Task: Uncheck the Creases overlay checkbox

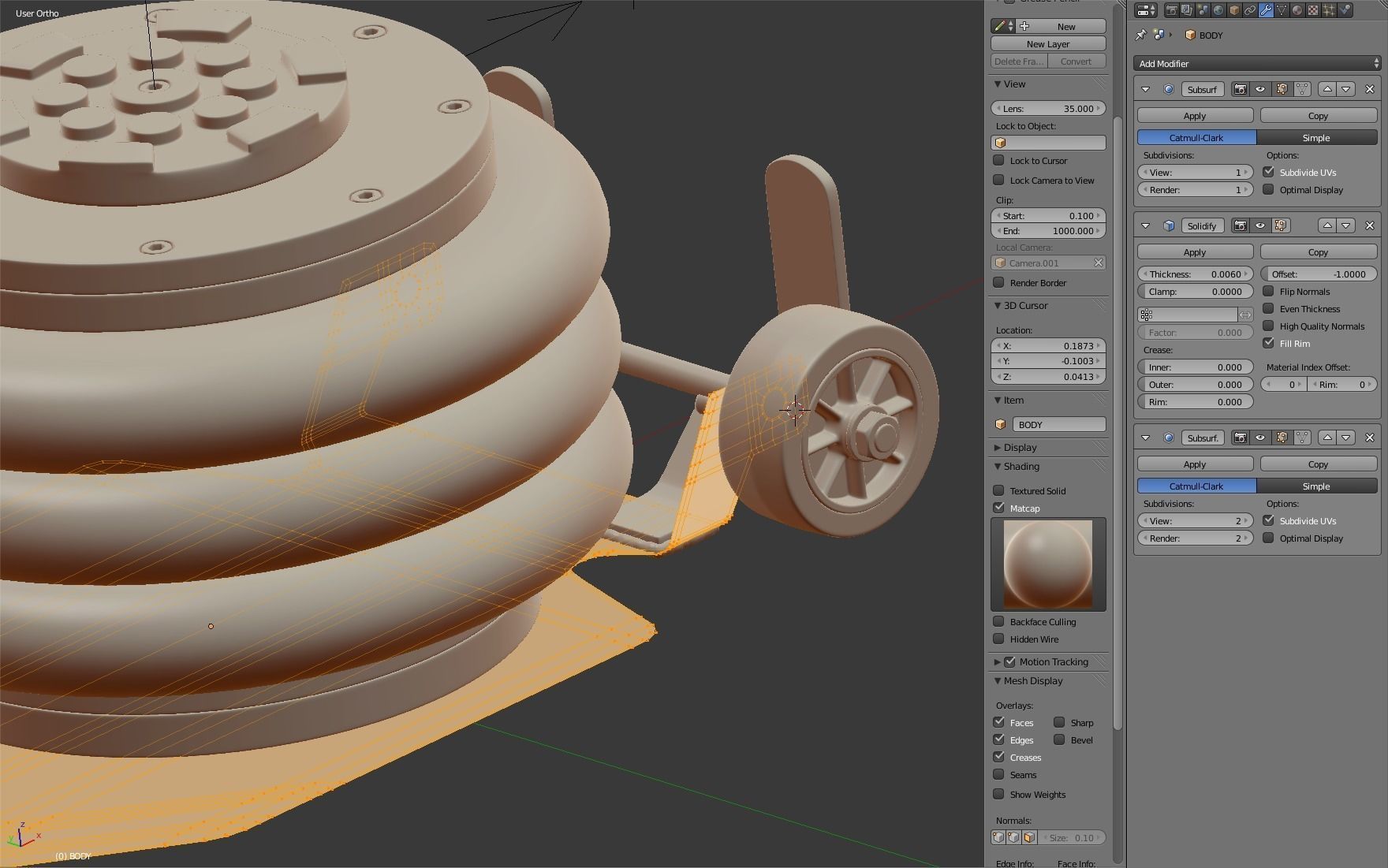Action: 999,757
